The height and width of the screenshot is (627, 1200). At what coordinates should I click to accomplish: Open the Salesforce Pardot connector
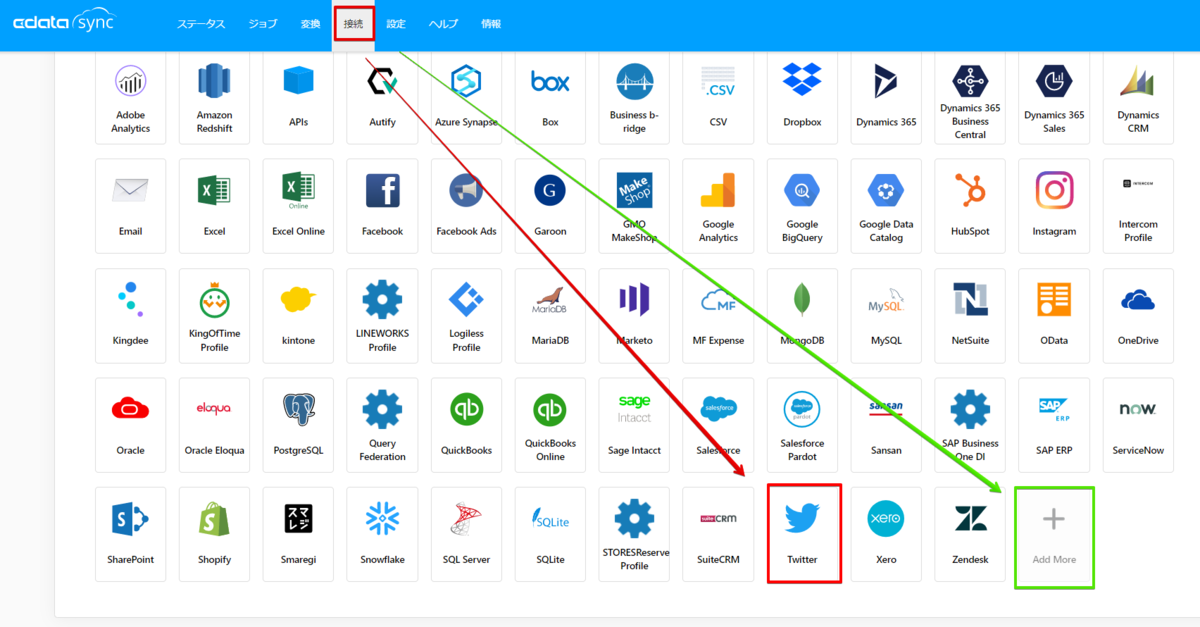(803, 425)
